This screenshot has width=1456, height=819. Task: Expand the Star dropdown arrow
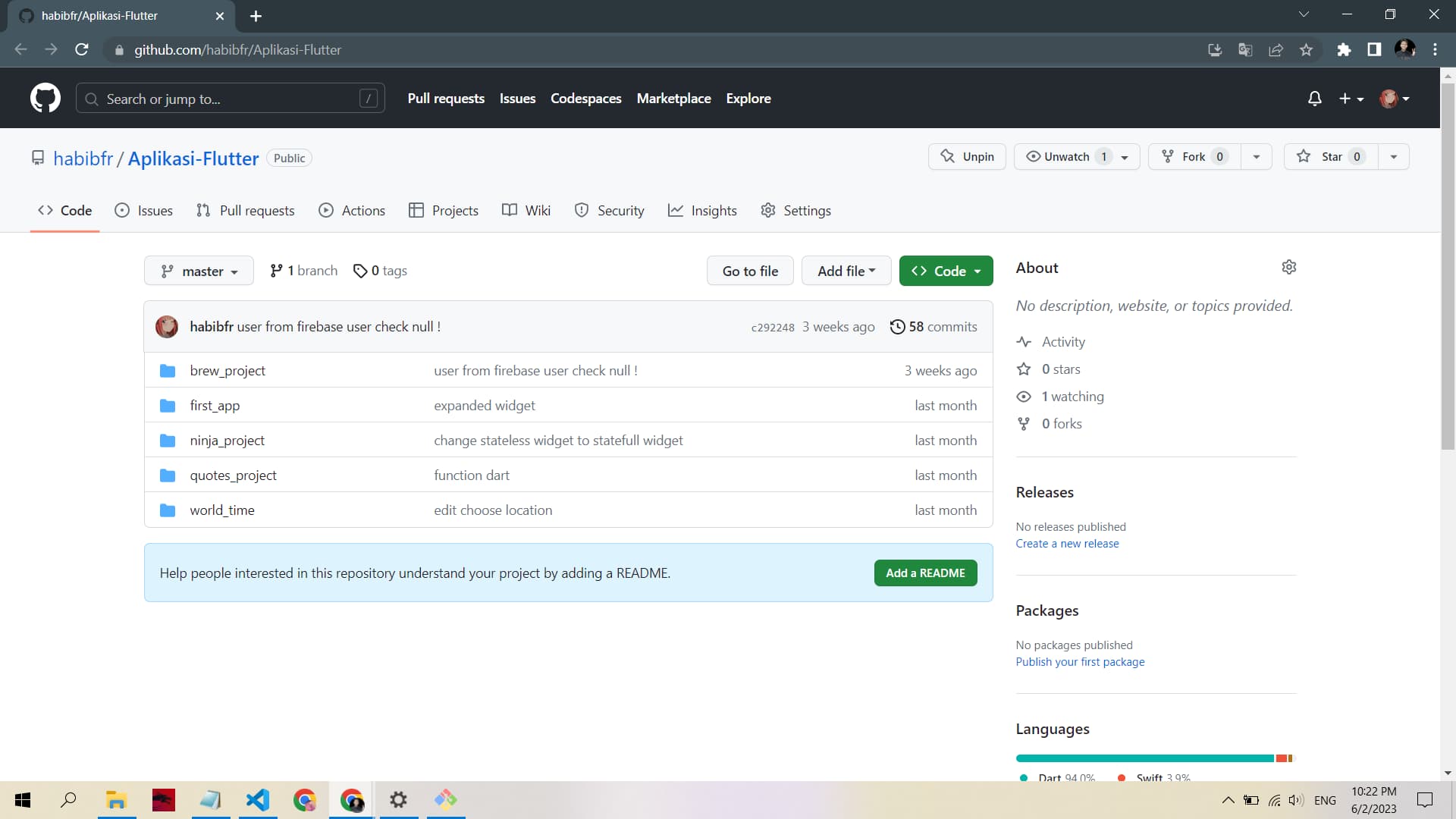click(1394, 157)
